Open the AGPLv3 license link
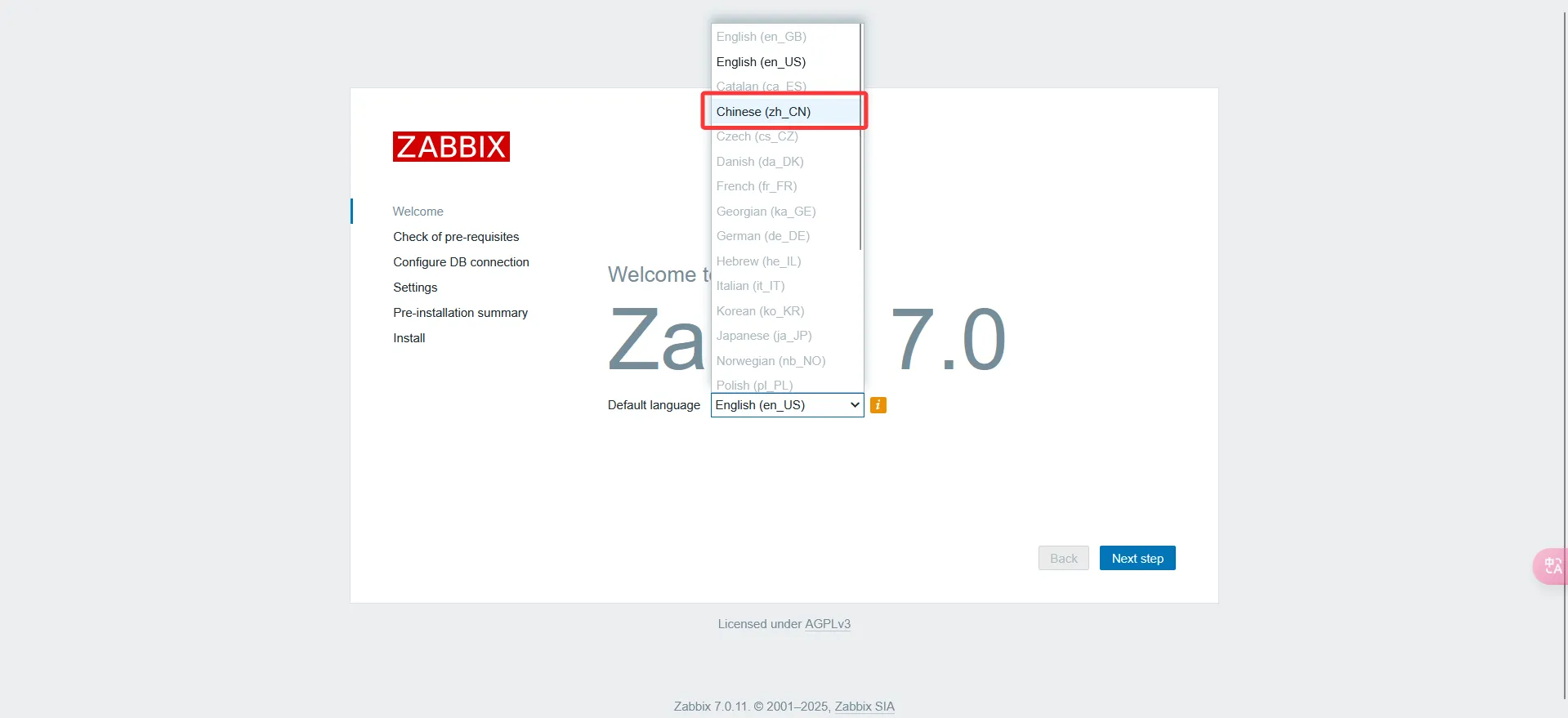Image resolution: width=1568 pixels, height=718 pixels. pos(828,624)
